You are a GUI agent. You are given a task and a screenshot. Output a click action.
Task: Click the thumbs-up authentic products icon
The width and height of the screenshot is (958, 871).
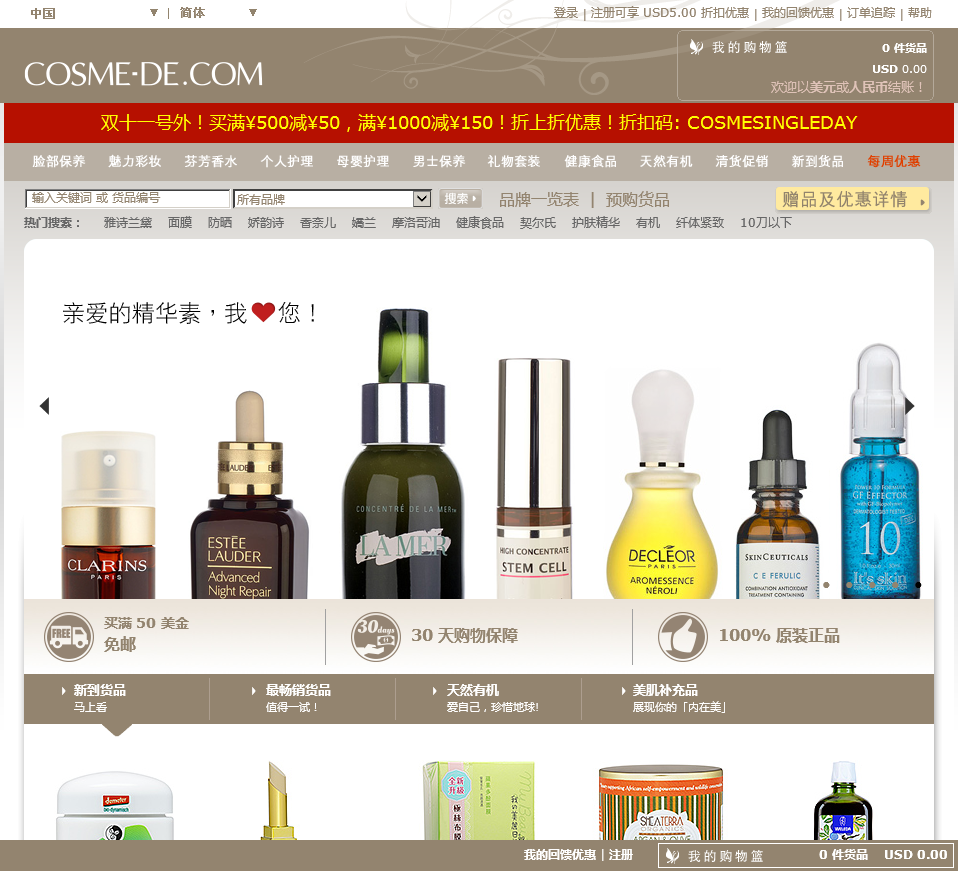point(682,636)
